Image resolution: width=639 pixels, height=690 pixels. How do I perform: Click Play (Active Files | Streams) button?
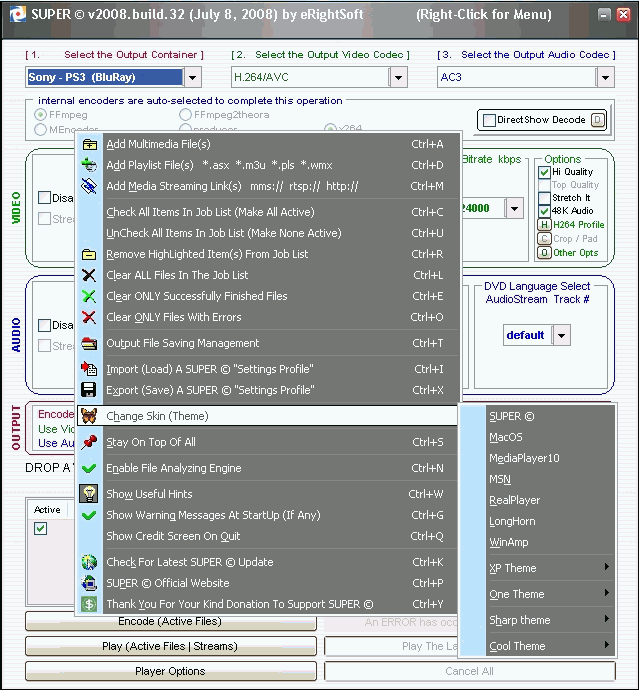click(171, 646)
